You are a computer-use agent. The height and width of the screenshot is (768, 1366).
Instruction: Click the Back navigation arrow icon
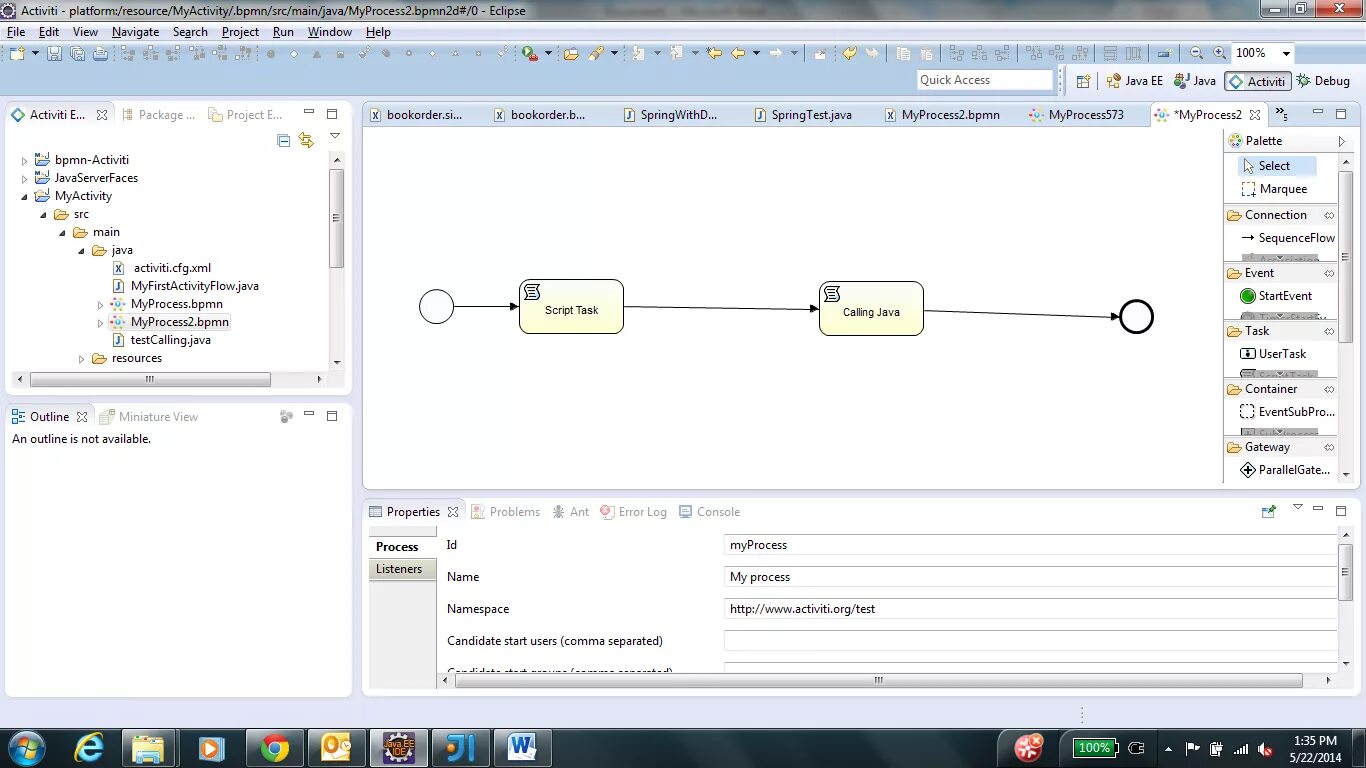[738, 53]
